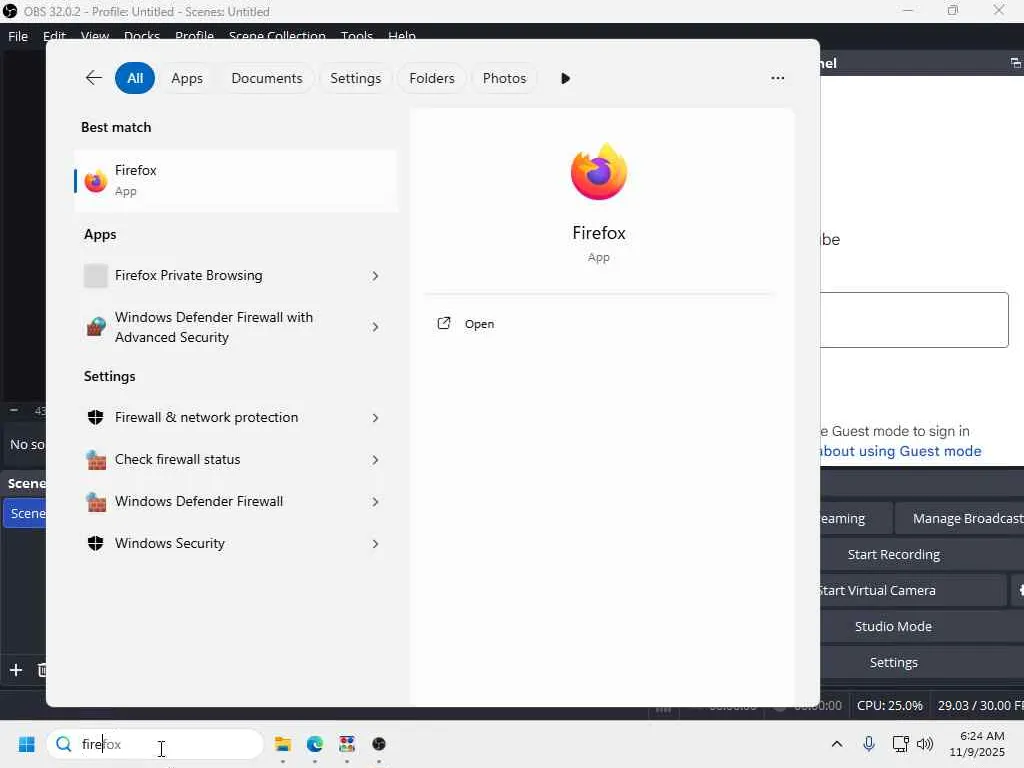Image resolution: width=1024 pixels, height=768 pixels.
Task: Click Start Recording in OBS
Action: (921, 554)
